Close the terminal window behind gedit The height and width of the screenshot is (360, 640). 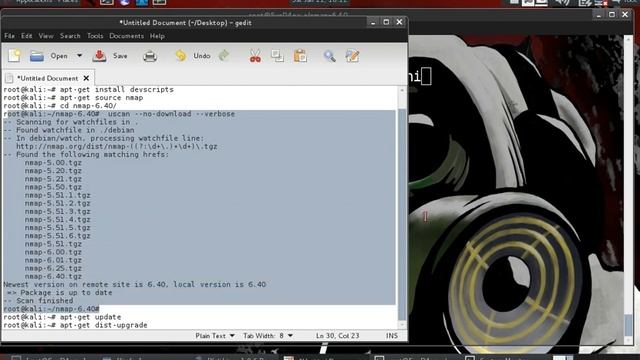tap(625, 15)
